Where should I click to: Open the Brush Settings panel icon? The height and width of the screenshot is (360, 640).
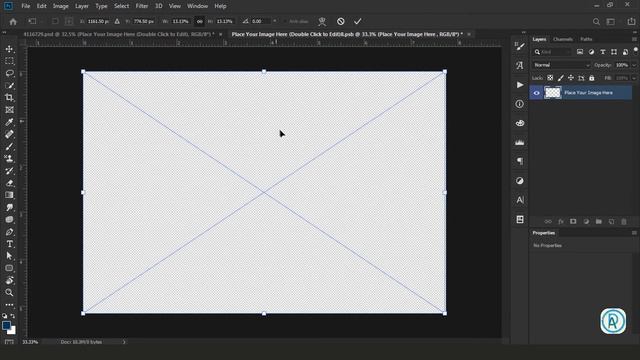pos(520,46)
